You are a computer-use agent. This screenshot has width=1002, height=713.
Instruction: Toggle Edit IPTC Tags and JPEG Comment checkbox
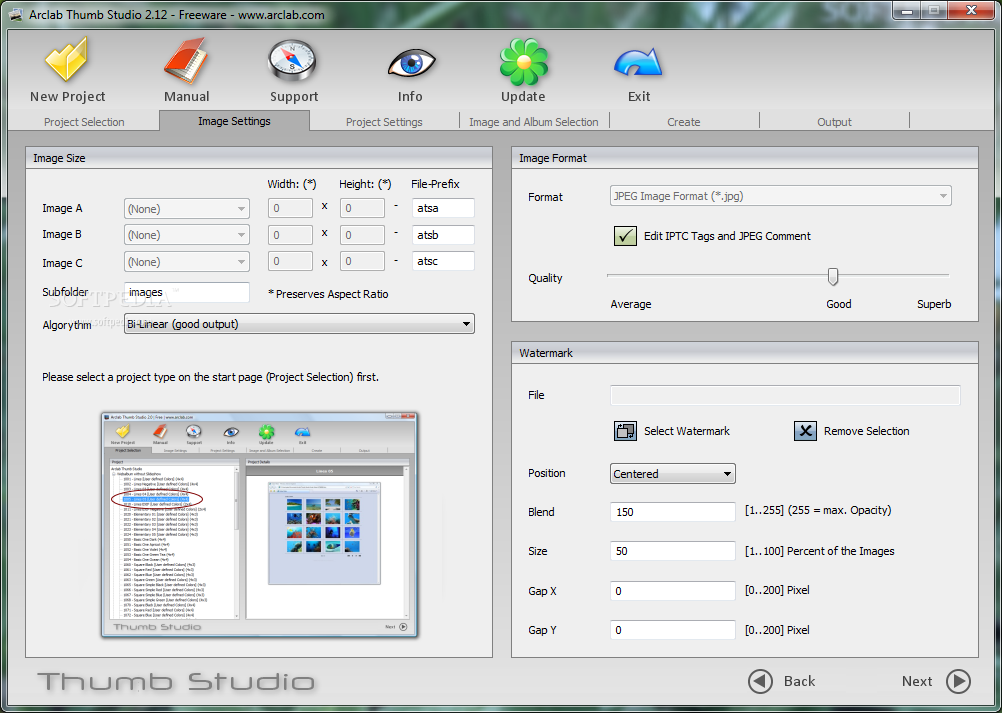(x=625, y=236)
